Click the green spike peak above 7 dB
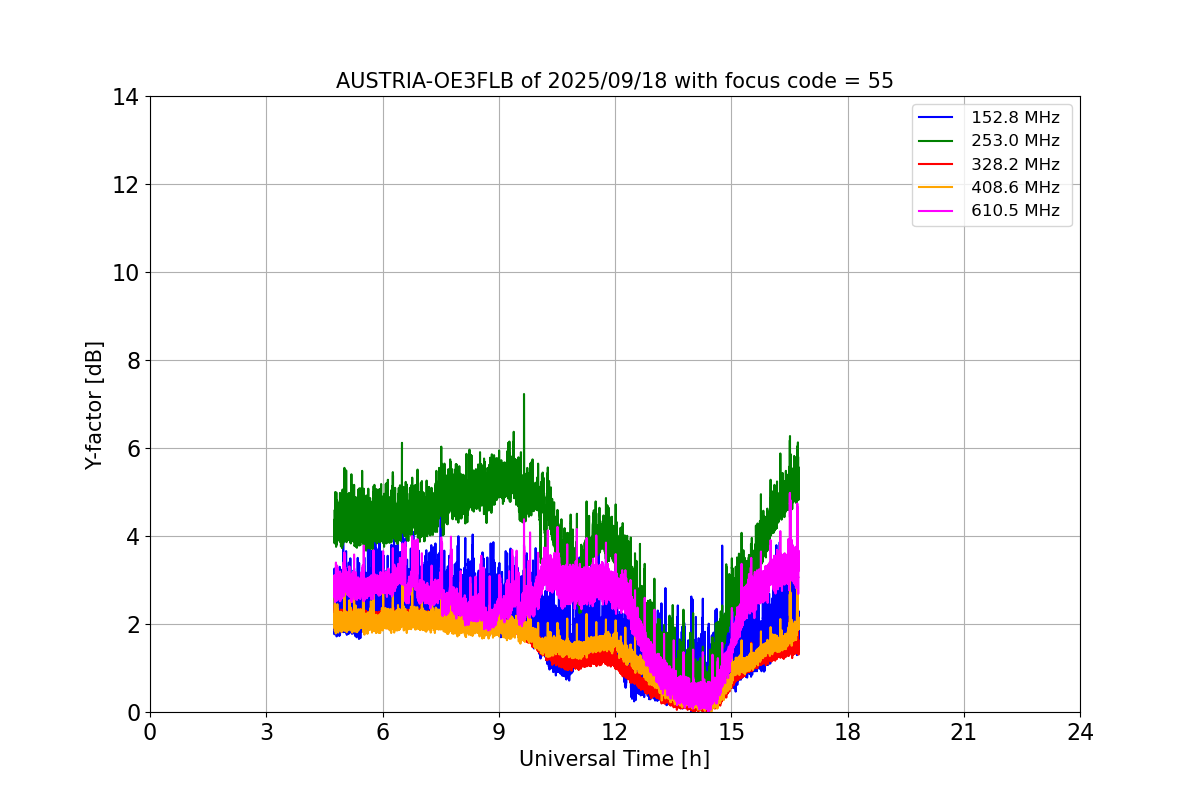1200x800 pixels. click(x=523, y=395)
